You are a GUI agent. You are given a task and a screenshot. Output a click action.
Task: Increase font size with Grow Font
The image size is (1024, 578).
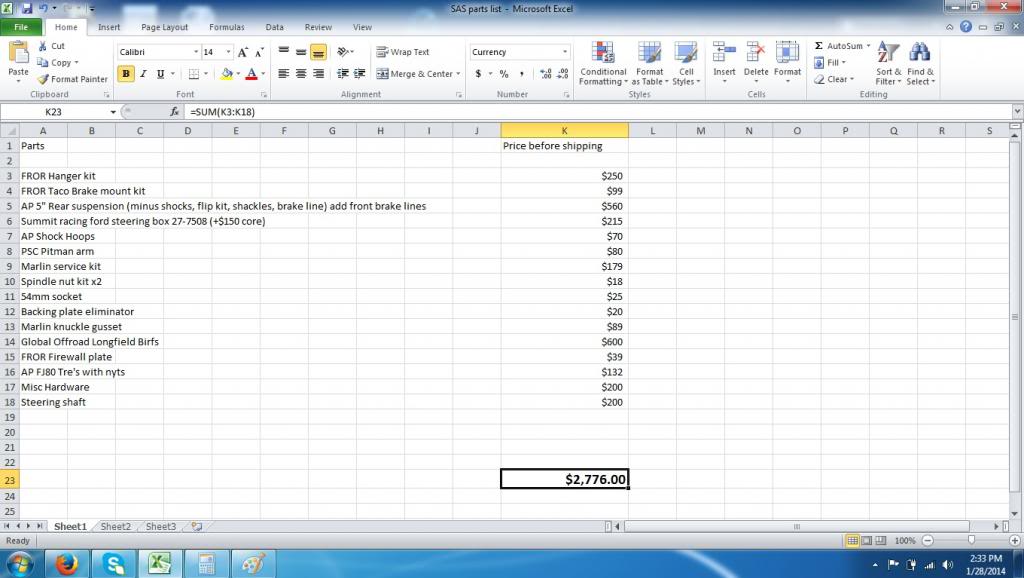[x=243, y=52]
